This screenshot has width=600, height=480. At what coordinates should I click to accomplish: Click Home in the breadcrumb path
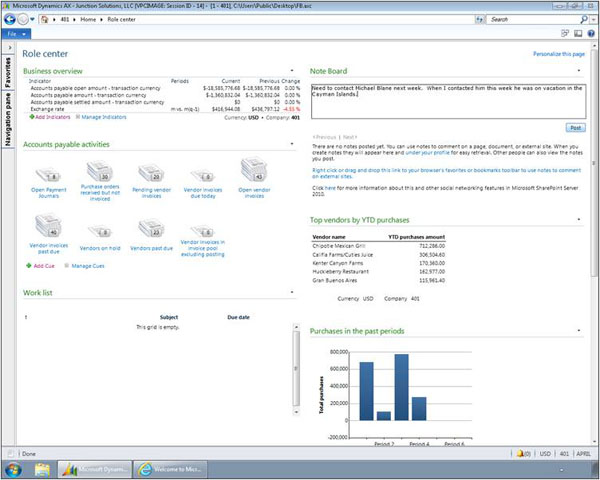click(88, 20)
